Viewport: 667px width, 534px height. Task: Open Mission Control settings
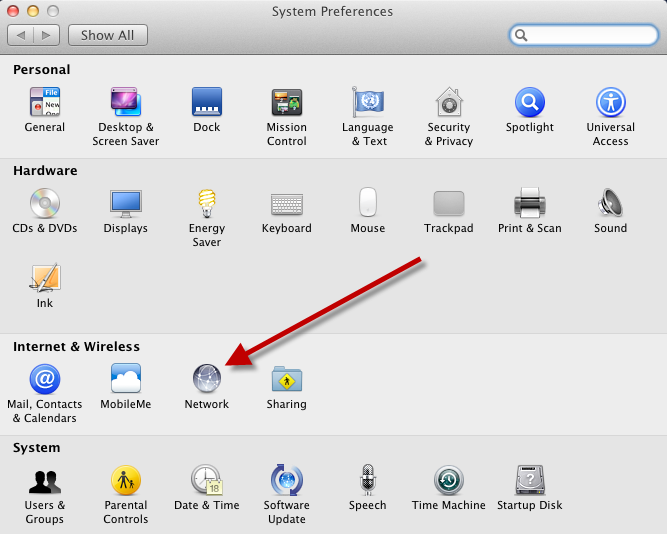[x=287, y=103]
